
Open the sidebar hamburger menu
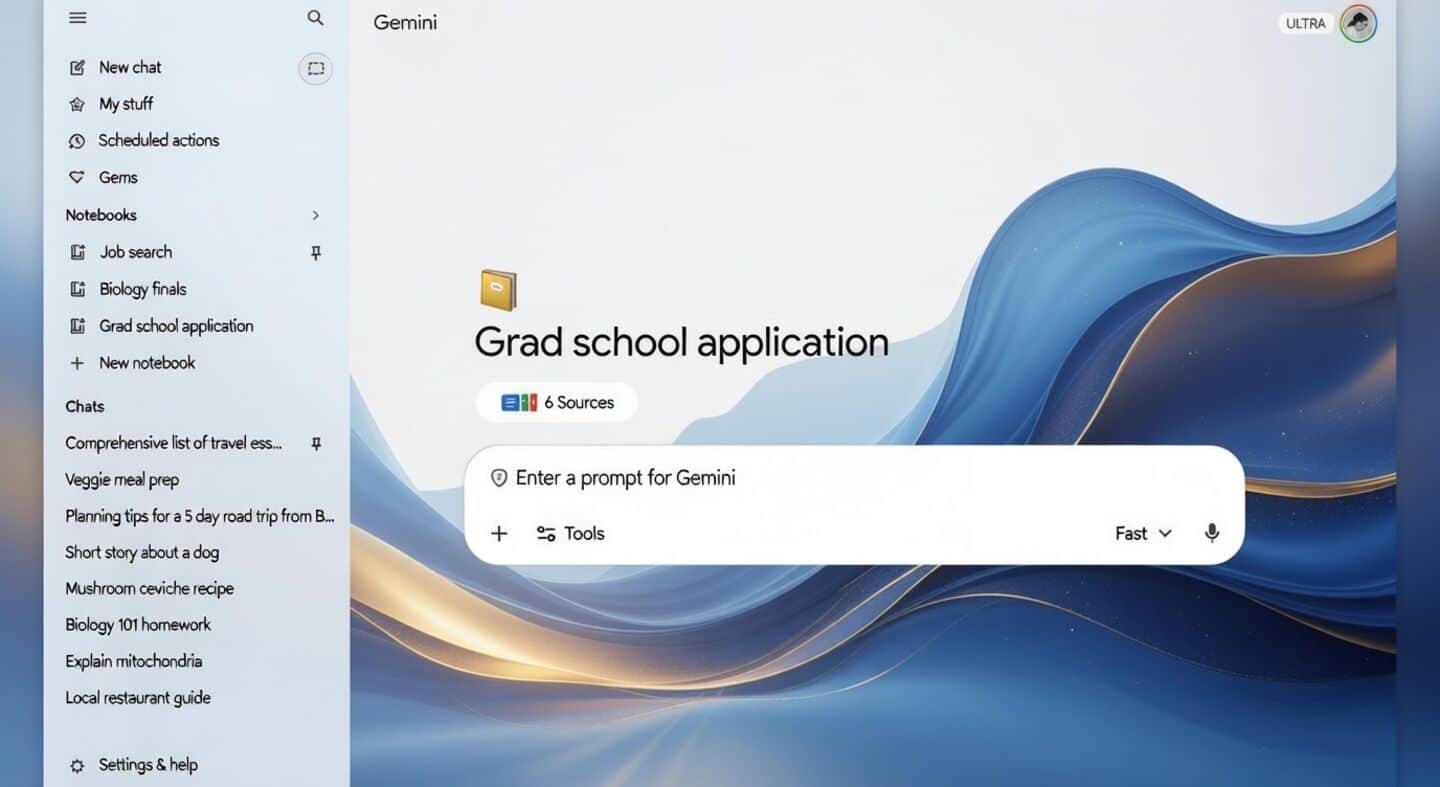pos(77,17)
